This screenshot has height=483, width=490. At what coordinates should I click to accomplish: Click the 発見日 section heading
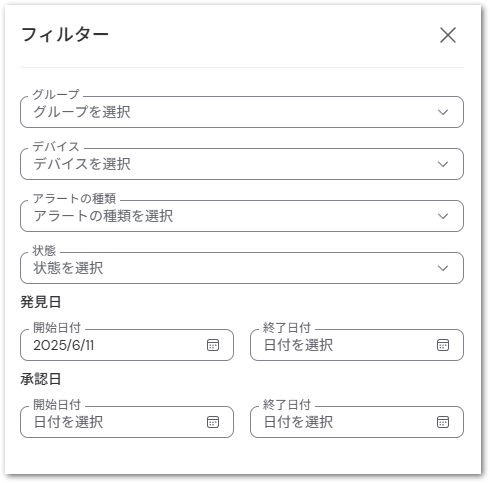point(41,302)
